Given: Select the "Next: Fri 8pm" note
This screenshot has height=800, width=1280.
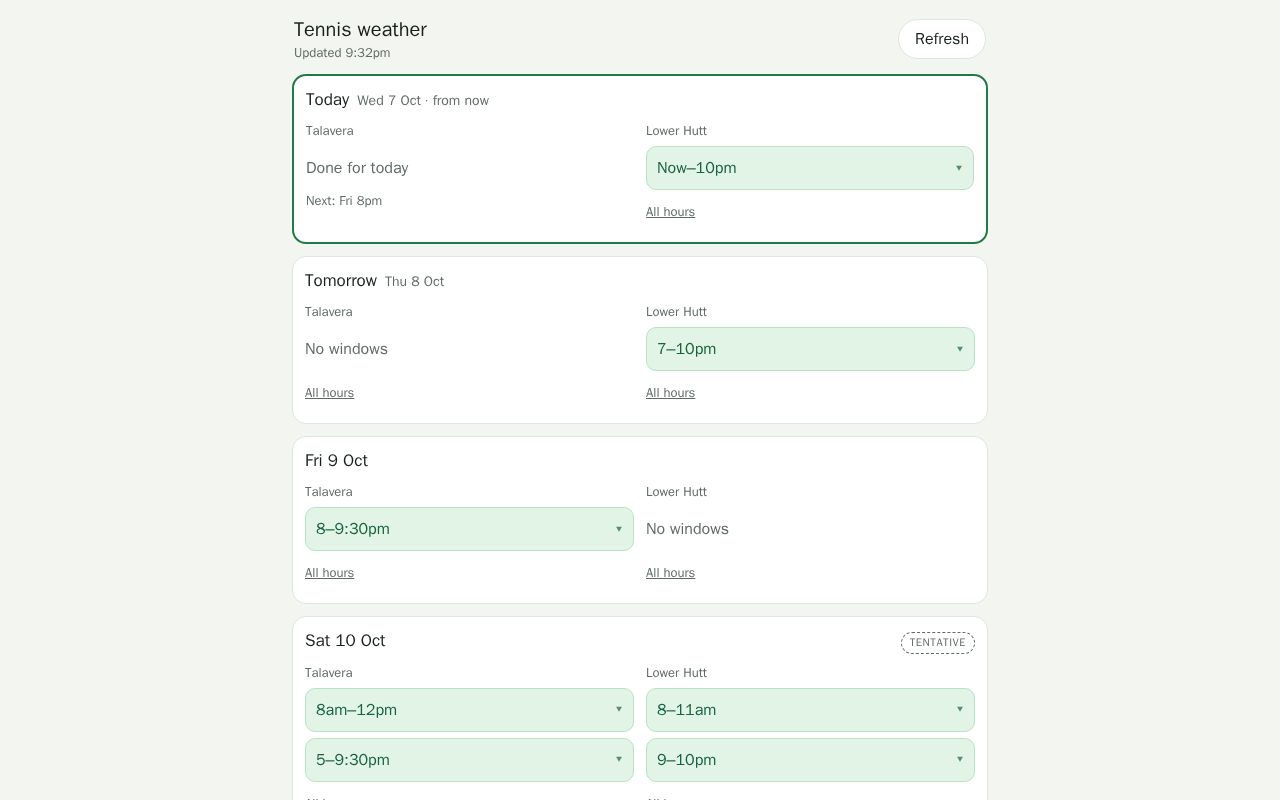Looking at the screenshot, I should (344, 201).
